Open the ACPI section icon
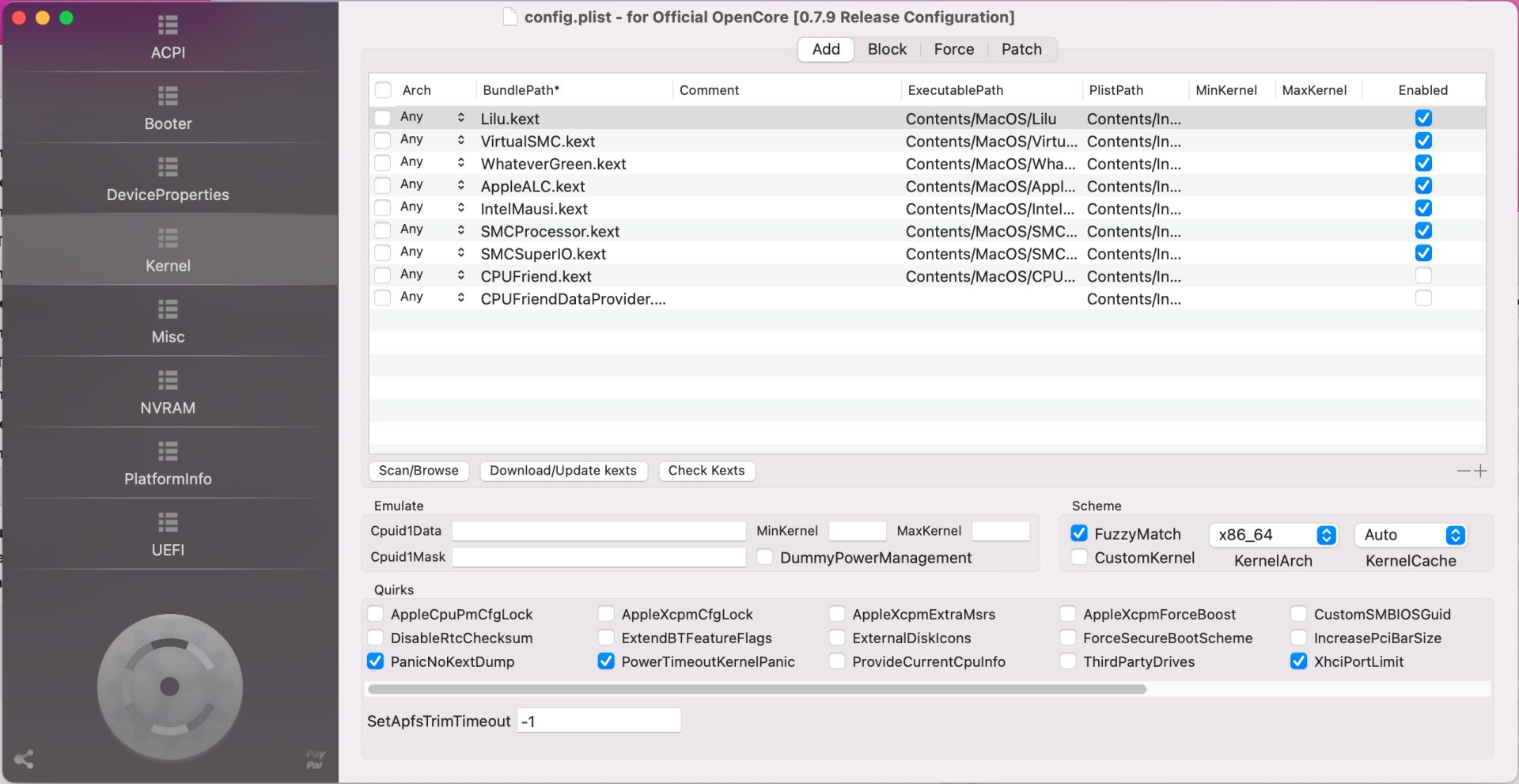This screenshot has width=1519, height=784. pyautogui.click(x=168, y=25)
